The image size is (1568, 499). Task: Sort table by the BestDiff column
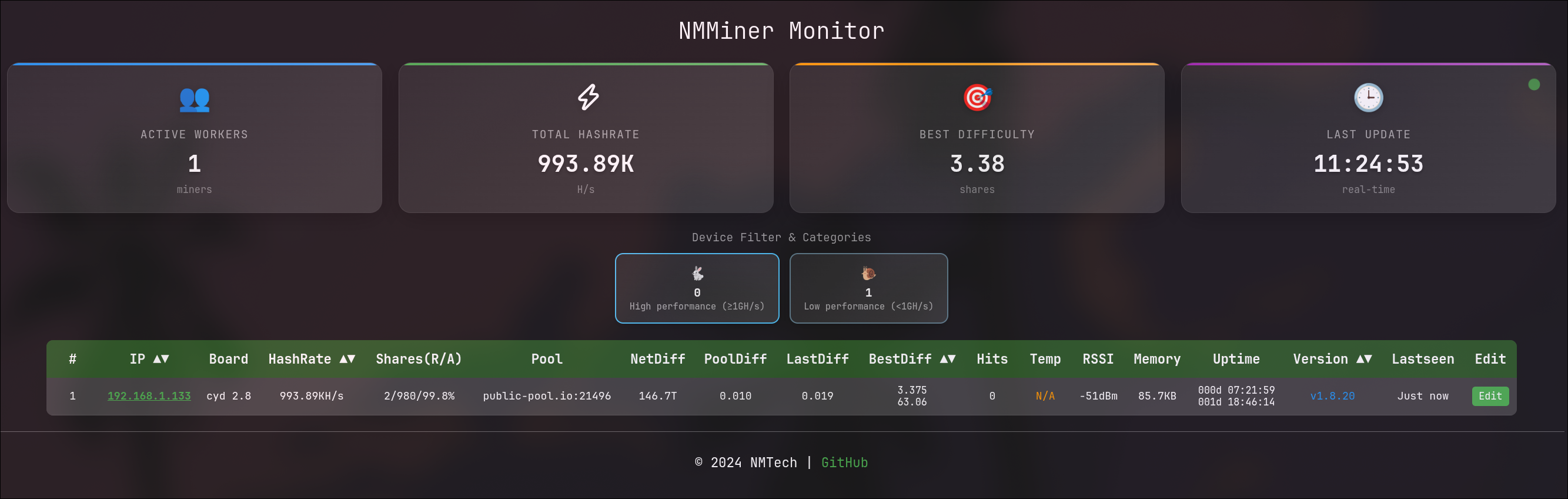(x=911, y=359)
